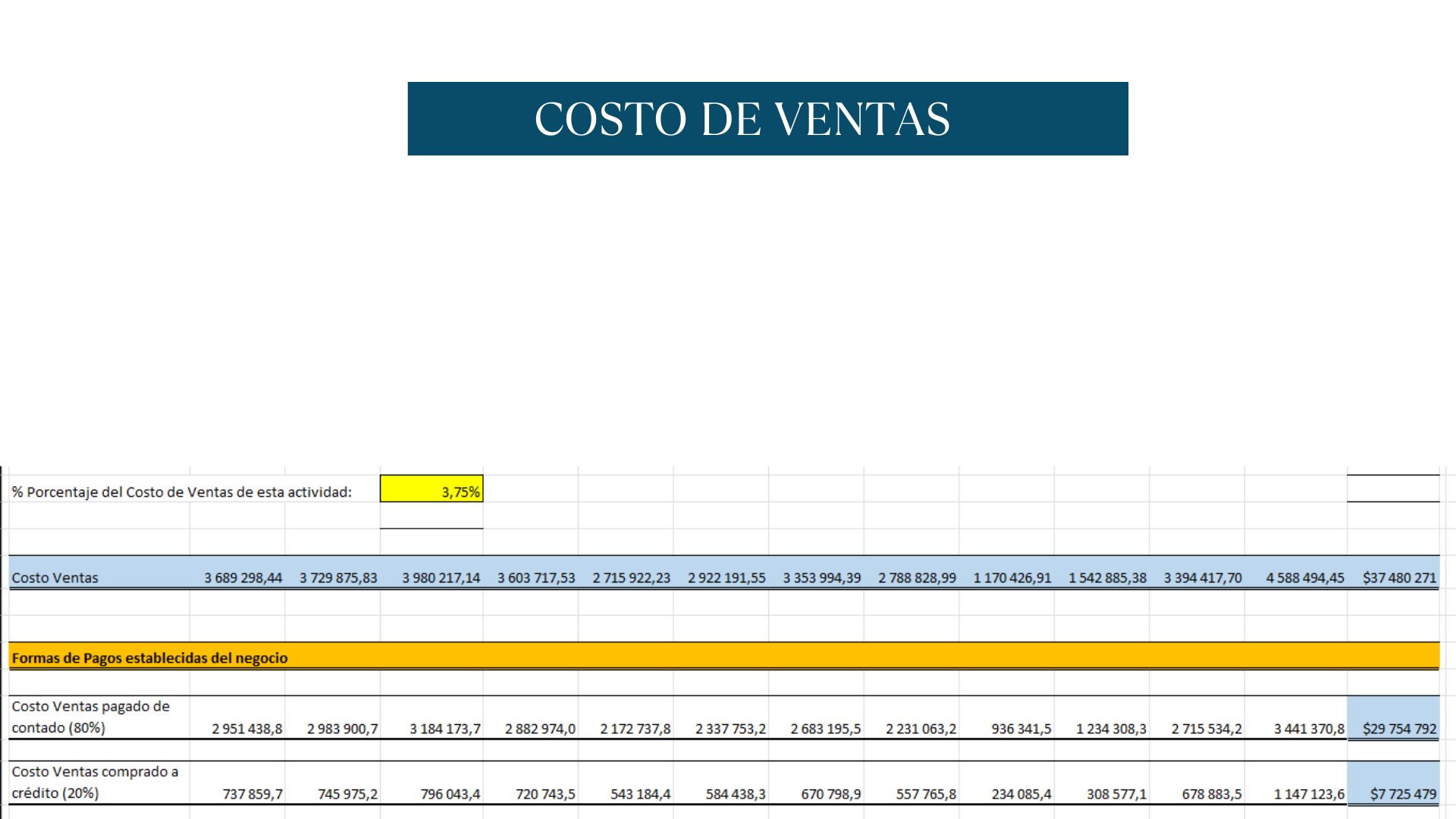Click the contado total $29 754 792
The height and width of the screenshot is (819, 1456).
click(1399, 729)
